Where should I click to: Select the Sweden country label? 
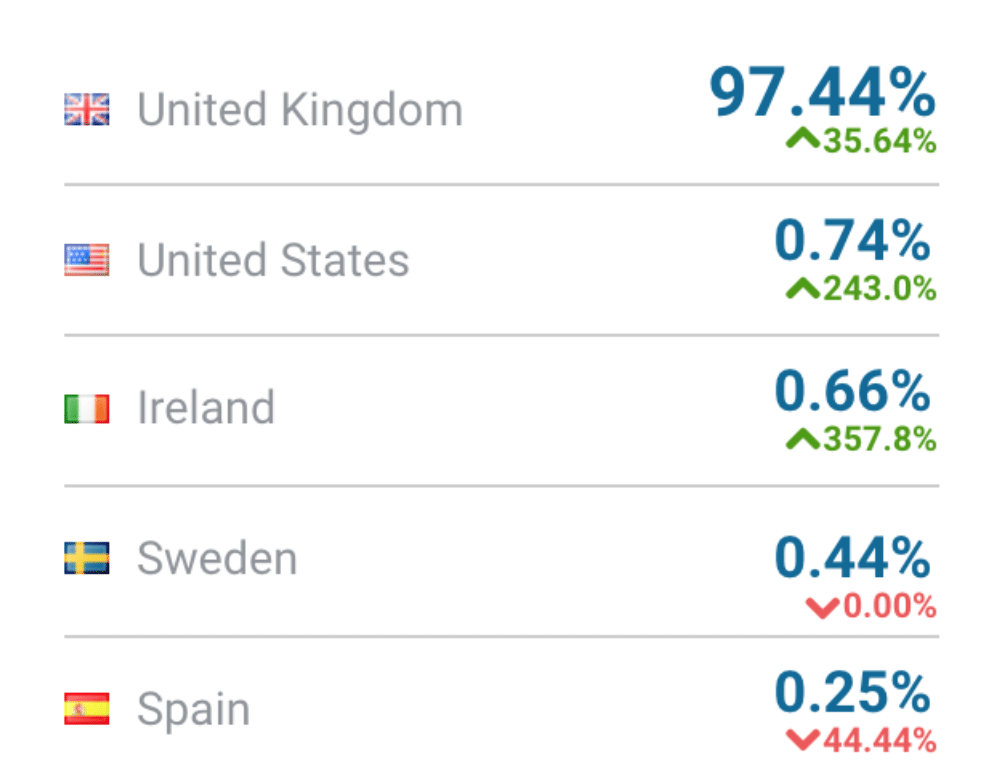(217, 558)
